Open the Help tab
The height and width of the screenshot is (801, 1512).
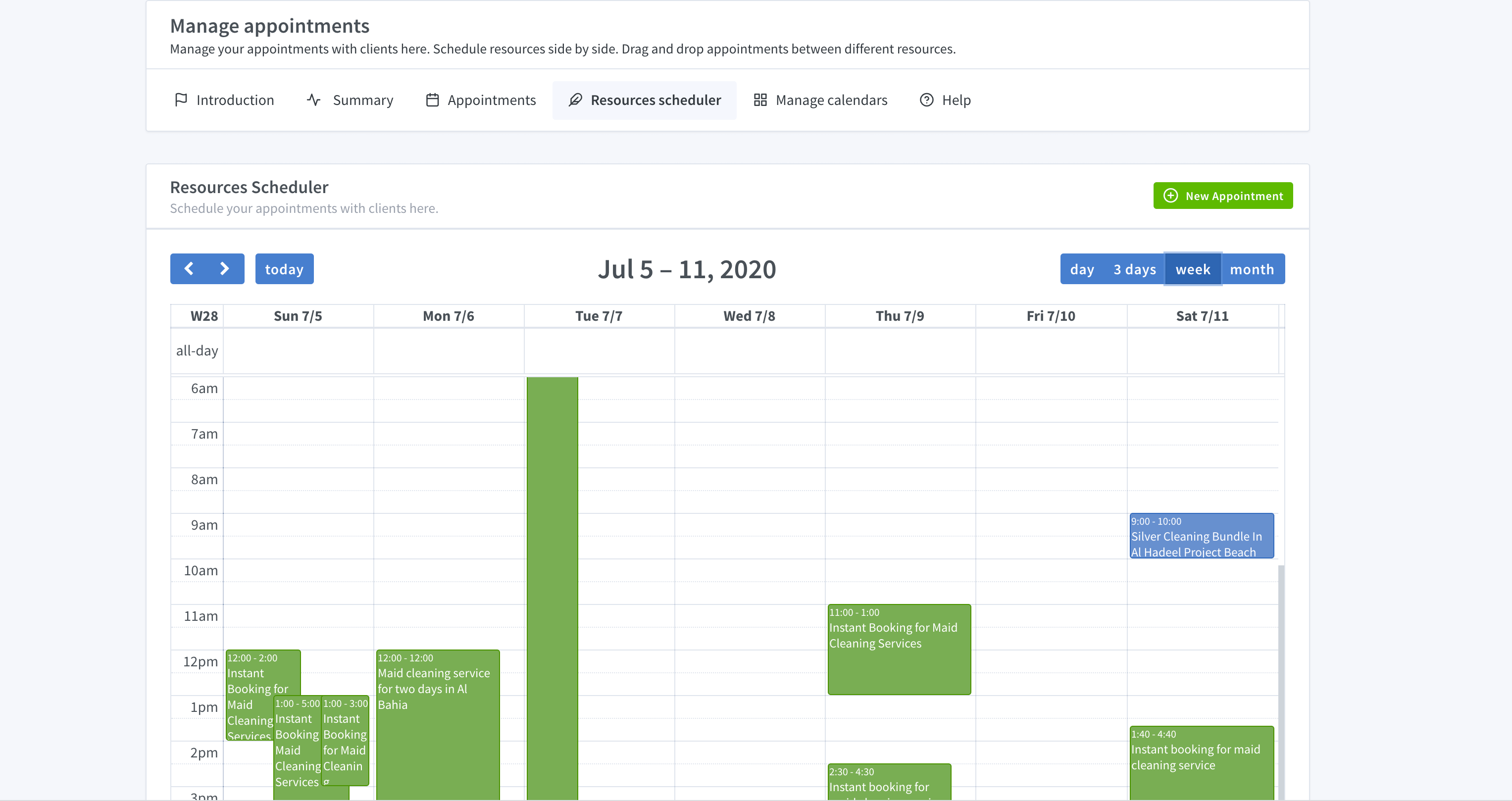[945, 100]
